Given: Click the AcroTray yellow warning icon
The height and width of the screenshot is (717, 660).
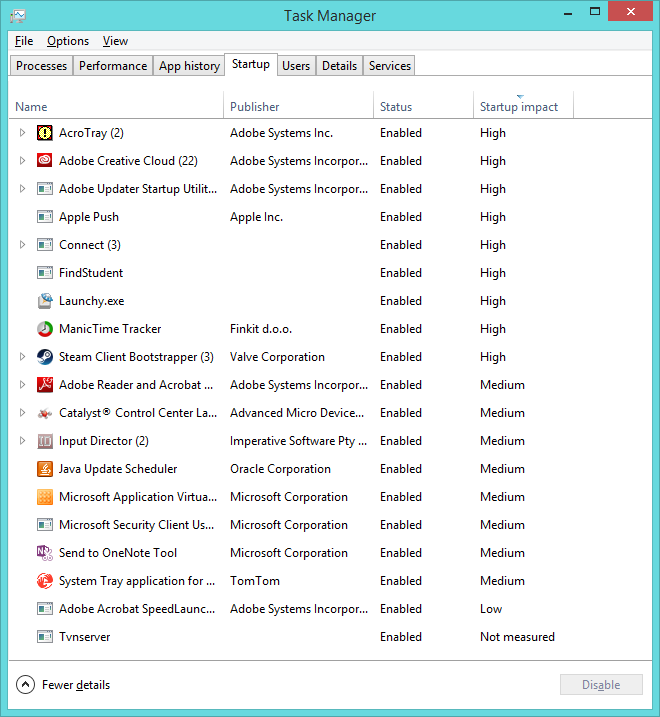Looking at the screenshot, I should (x=45, y=133).
